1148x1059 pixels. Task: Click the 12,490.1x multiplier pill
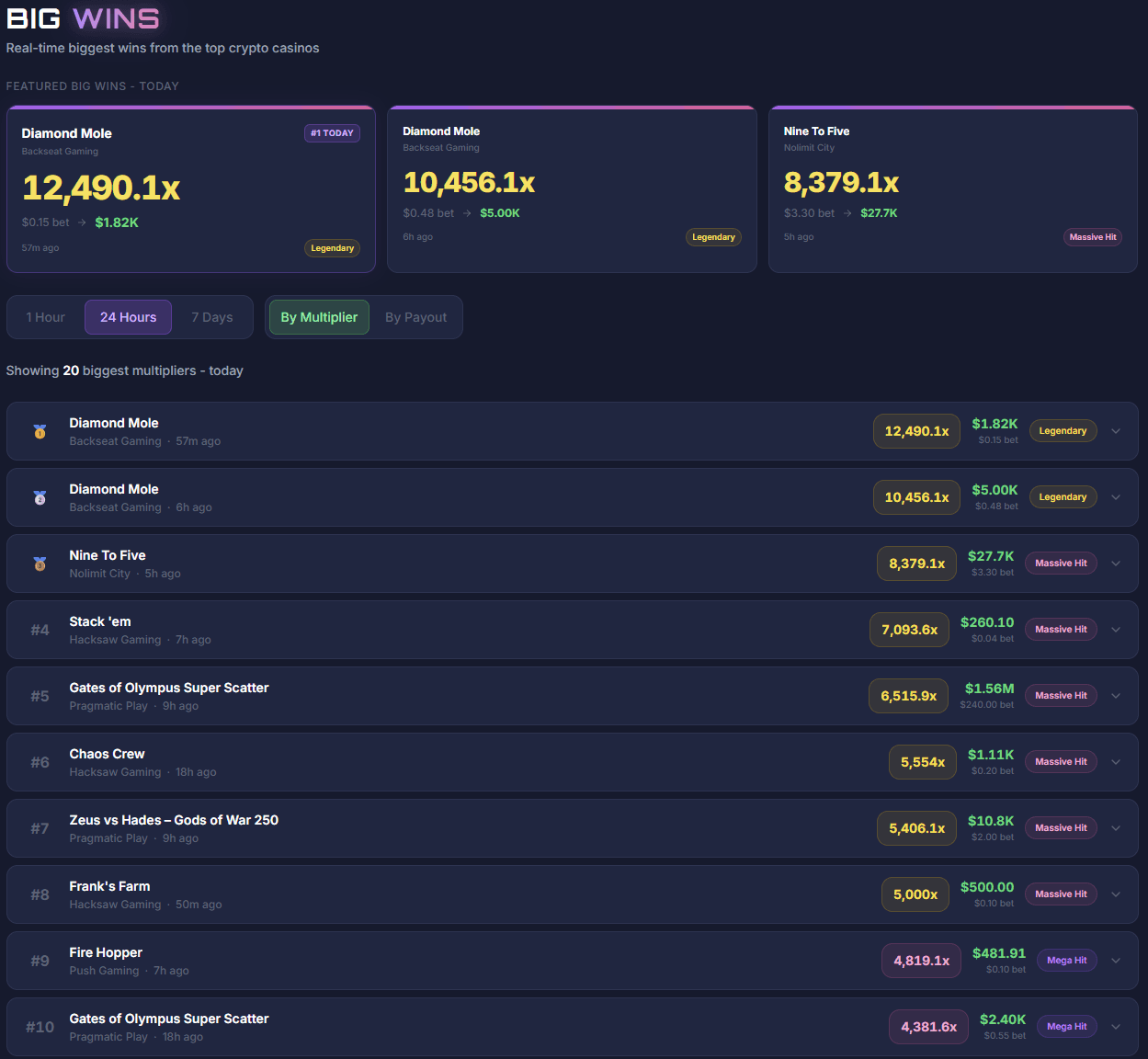[916, 430]
